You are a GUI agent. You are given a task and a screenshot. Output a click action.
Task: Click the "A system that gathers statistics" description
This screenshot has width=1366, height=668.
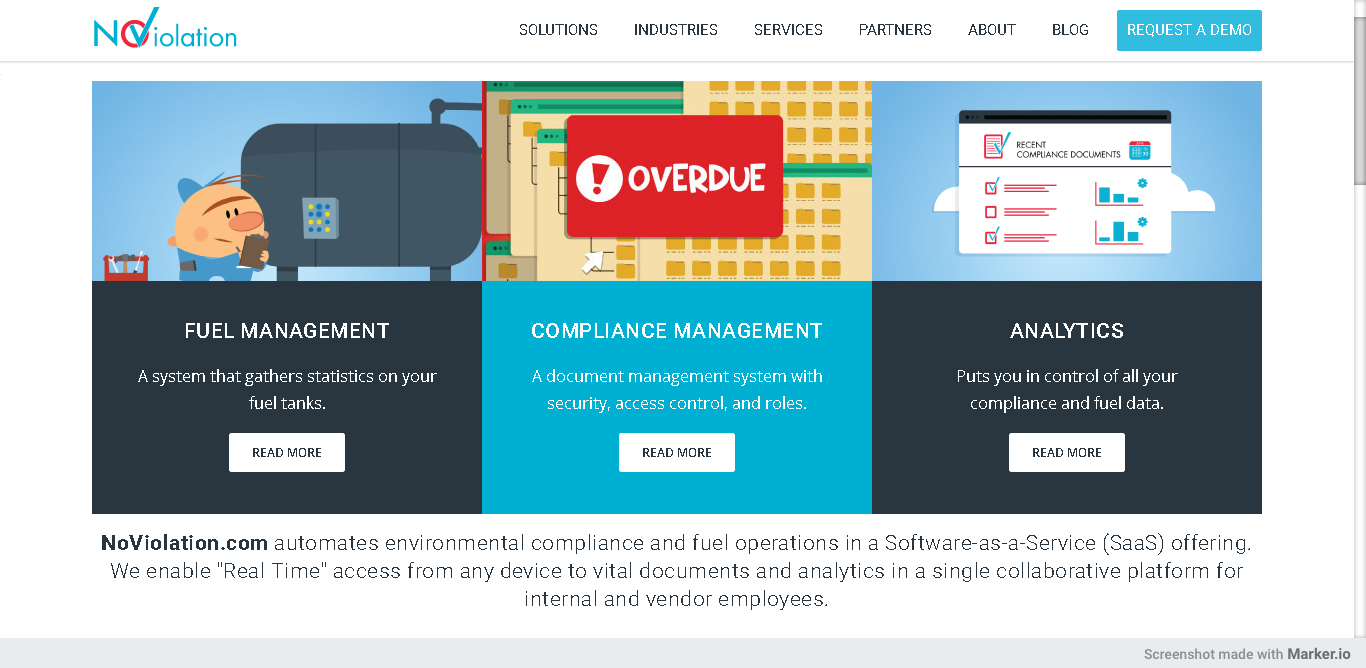coord(287,390)
